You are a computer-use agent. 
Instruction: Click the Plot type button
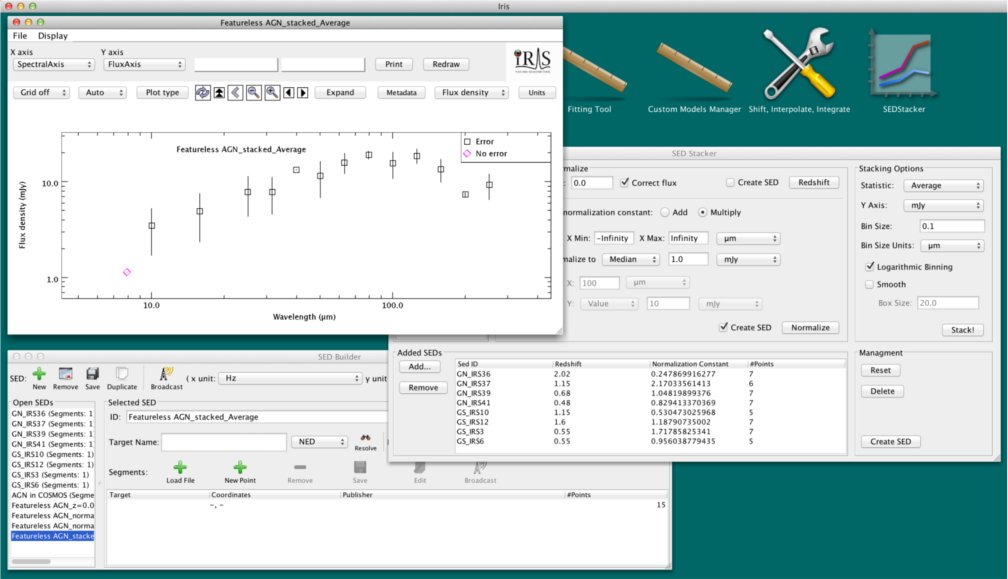pos(163,93)
